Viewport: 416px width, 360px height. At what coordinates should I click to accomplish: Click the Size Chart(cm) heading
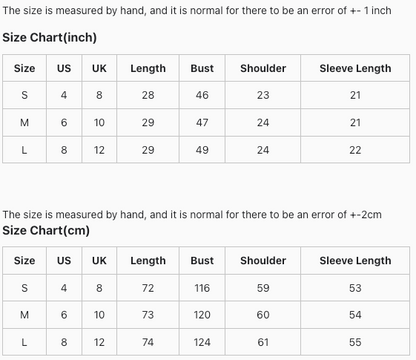pos(46,230)
